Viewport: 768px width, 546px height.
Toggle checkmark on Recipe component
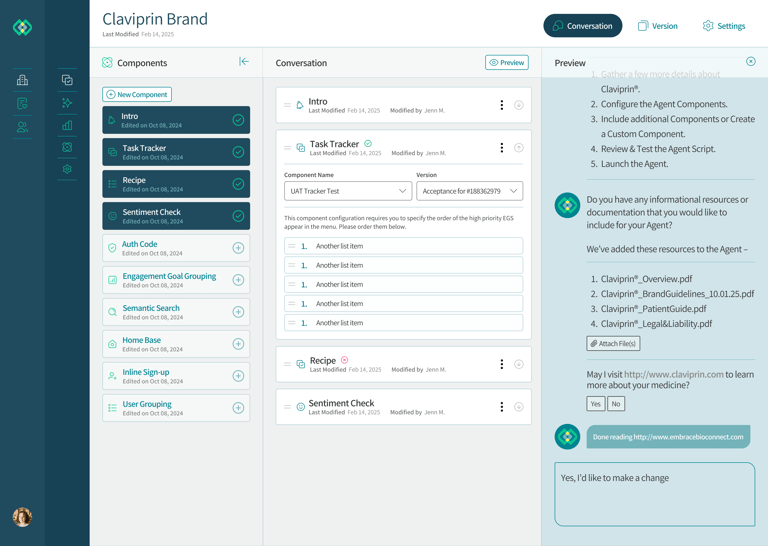pos(238,184)
